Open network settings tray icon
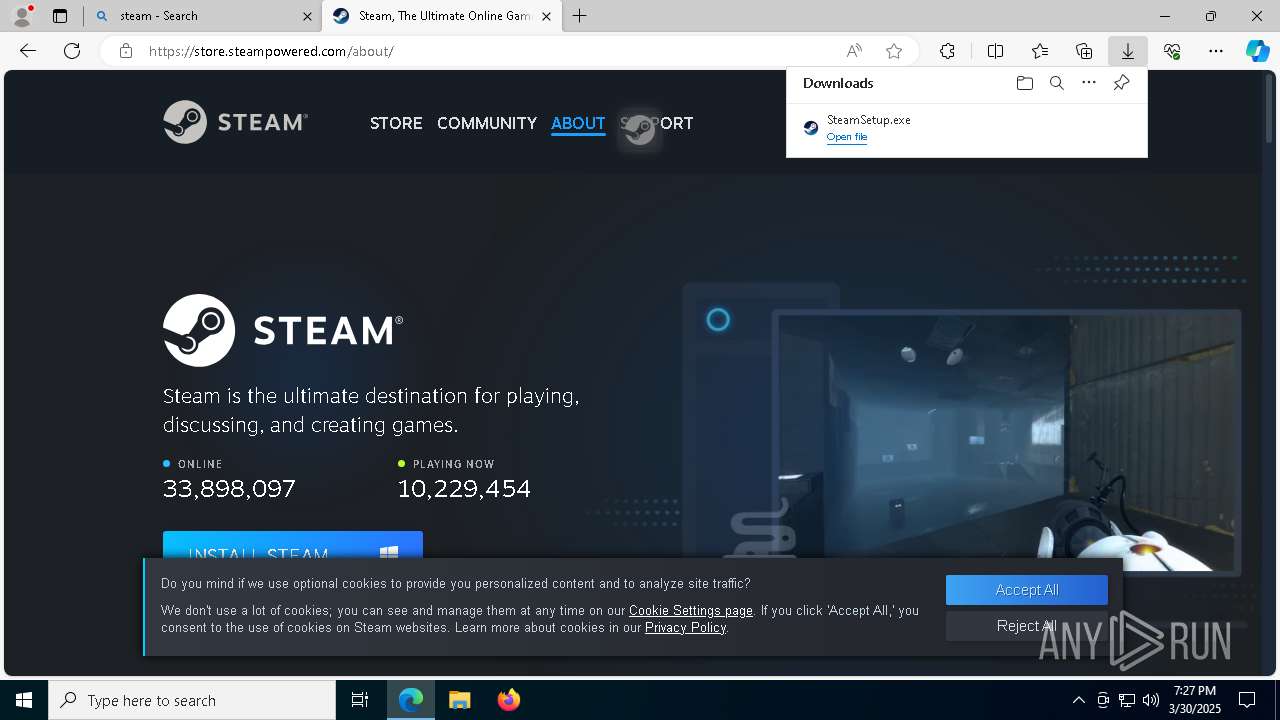This screenshot has height=720, width=1280. coord(1127,700)
